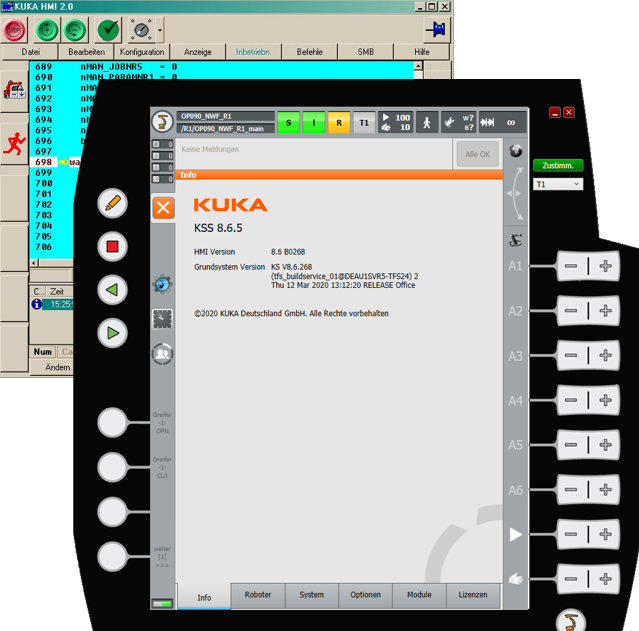639x631 pixels.
Task: Click the clock icon in smartPAD left bar
Action: click(163, 319)
